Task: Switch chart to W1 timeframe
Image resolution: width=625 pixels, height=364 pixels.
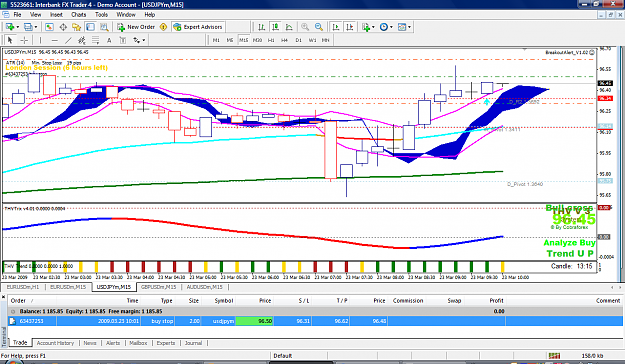Action: coord(312,40)
